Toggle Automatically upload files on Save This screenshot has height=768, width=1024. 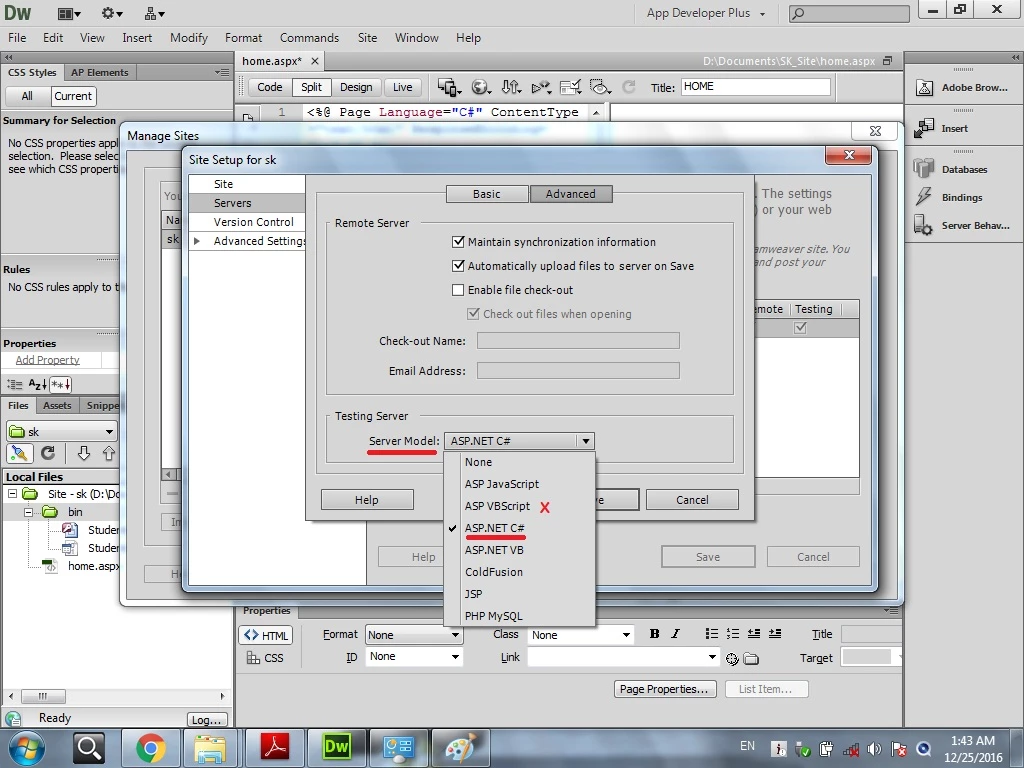pos(458,266)
